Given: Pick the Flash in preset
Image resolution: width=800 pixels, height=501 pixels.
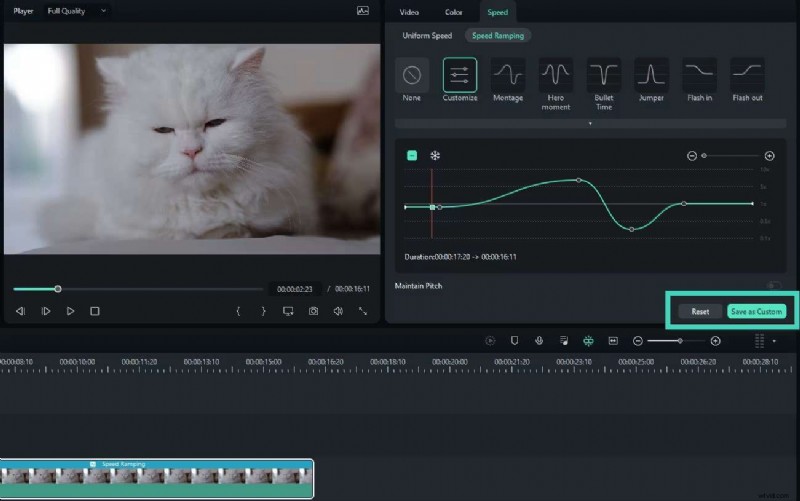Looking at the screenshot, I should pos(699,75).
